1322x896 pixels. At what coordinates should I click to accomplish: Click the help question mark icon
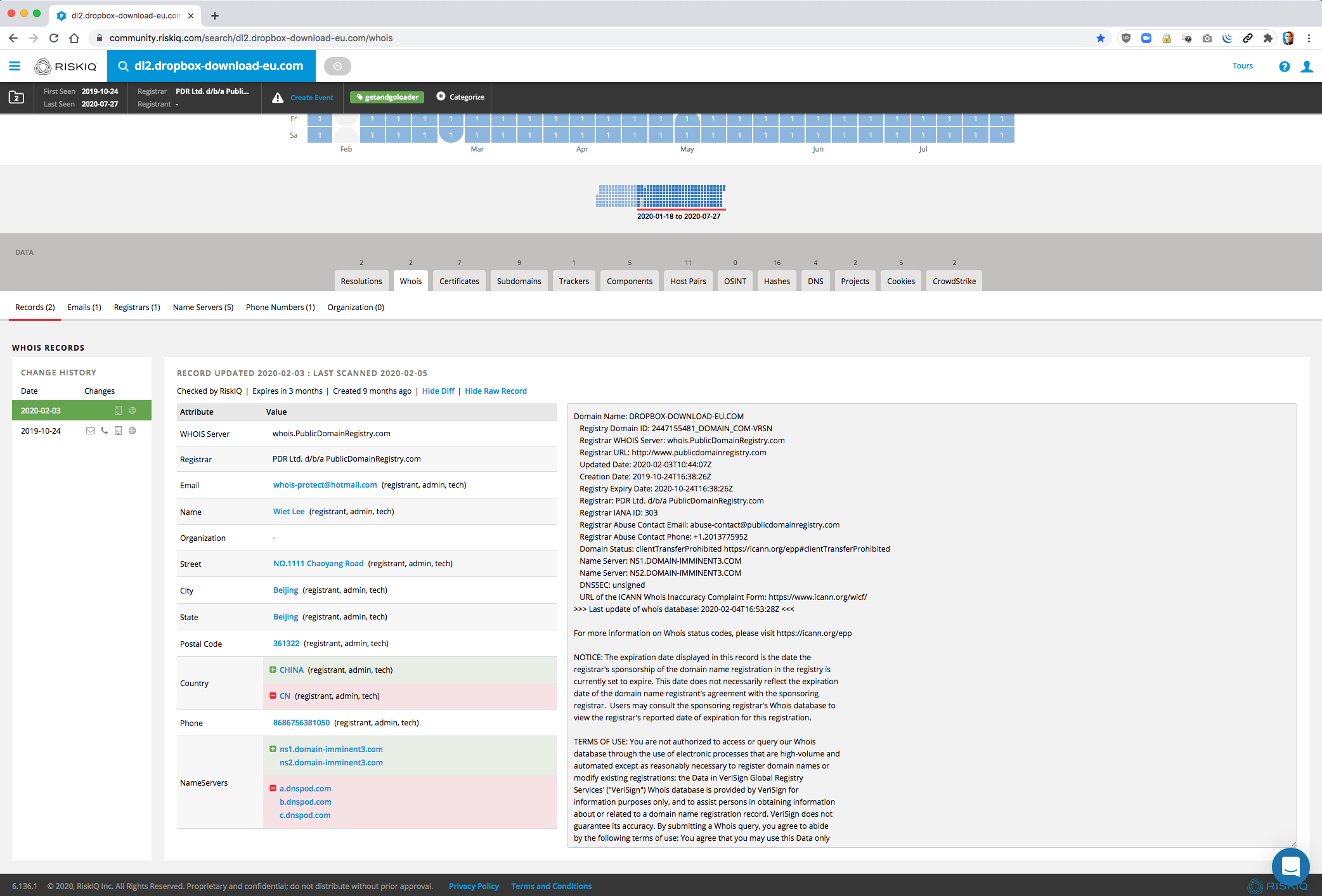click(x=1285, y=66)
